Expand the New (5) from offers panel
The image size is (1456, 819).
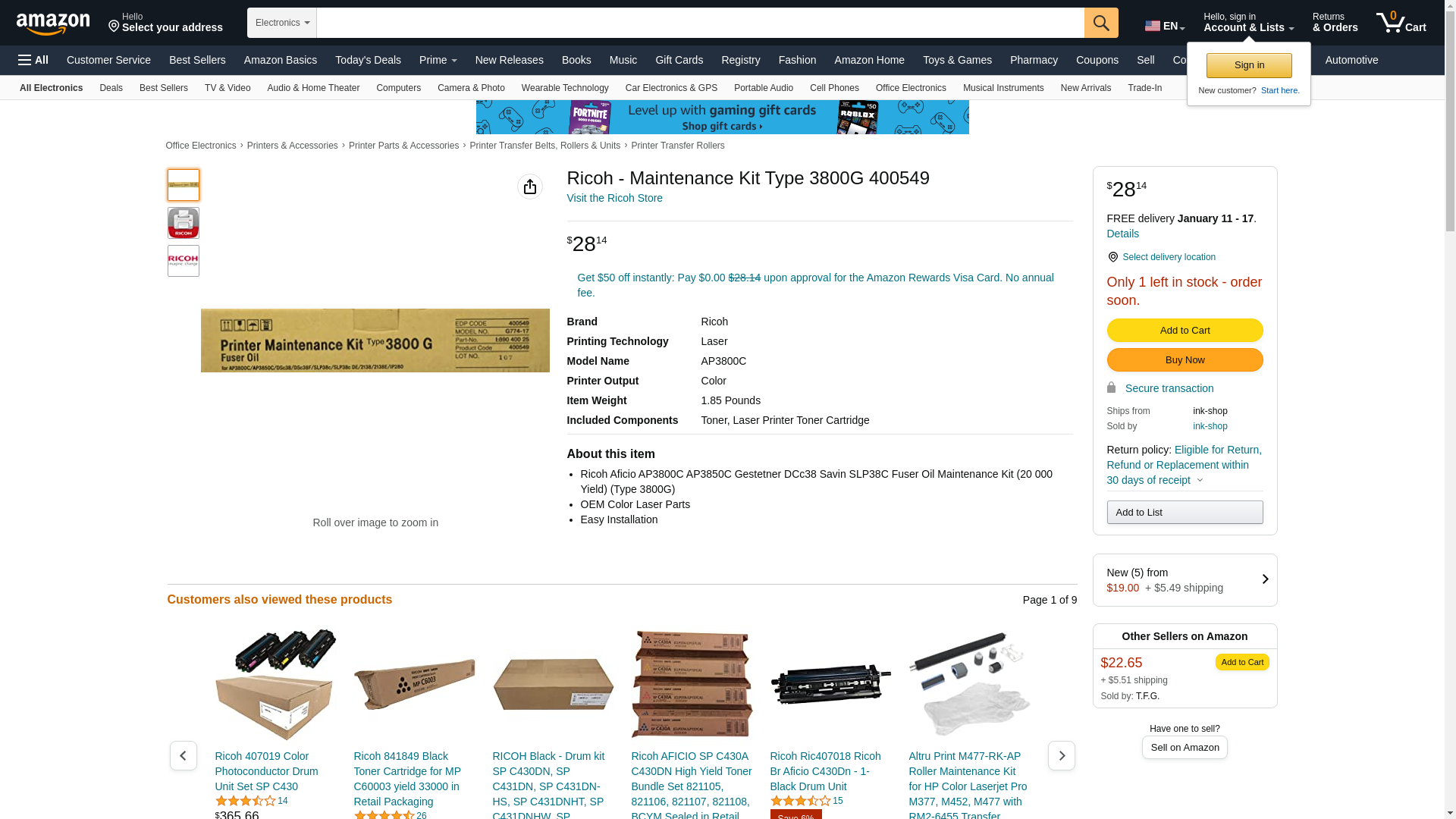pos(1185,580)
